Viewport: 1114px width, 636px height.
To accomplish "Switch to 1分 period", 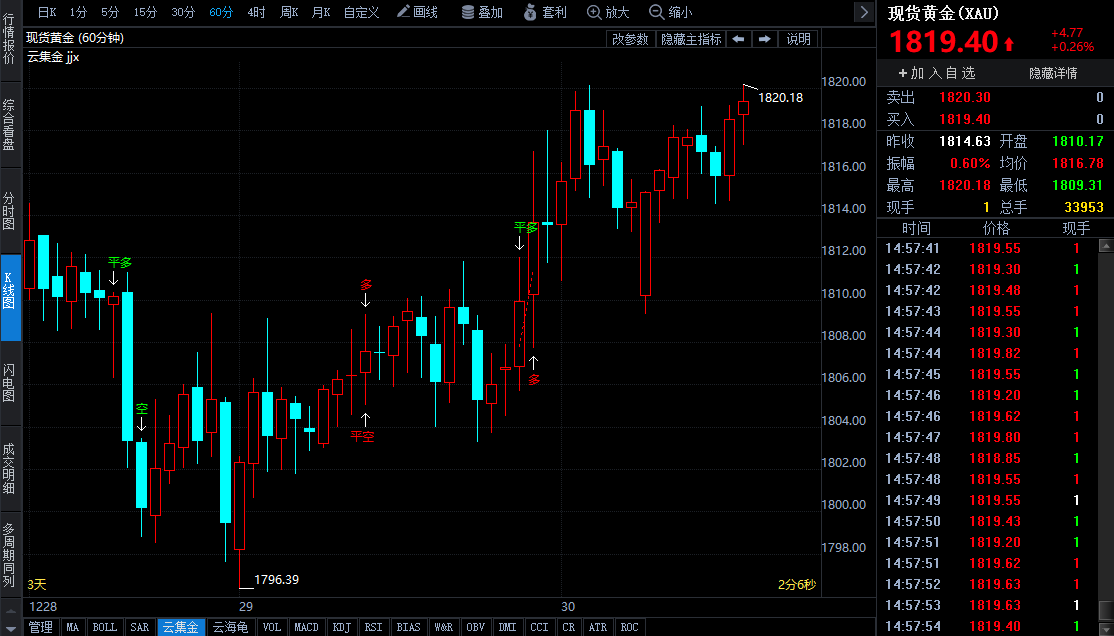I will point(78,12).
